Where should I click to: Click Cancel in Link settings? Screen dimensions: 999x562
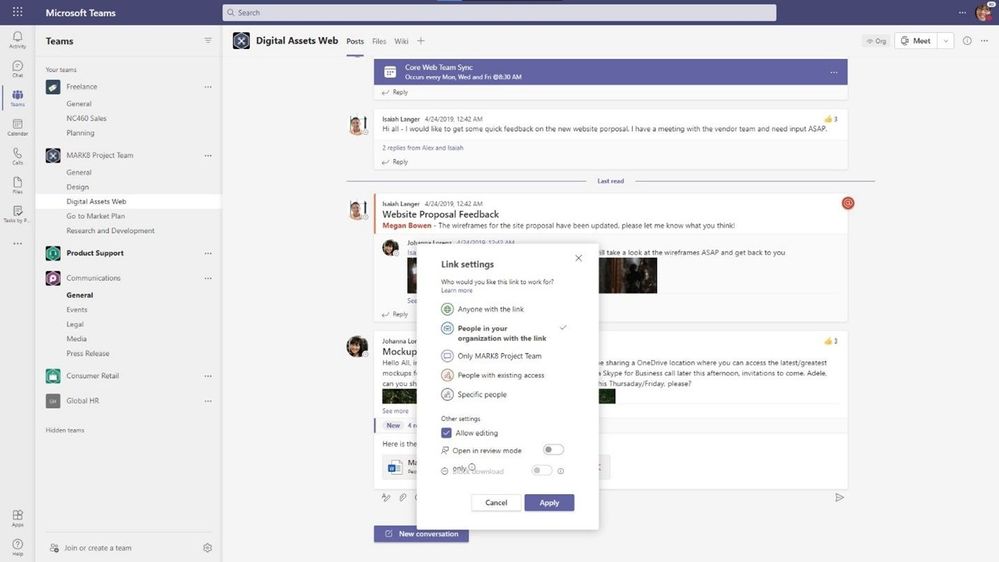(x=496, y=503)
